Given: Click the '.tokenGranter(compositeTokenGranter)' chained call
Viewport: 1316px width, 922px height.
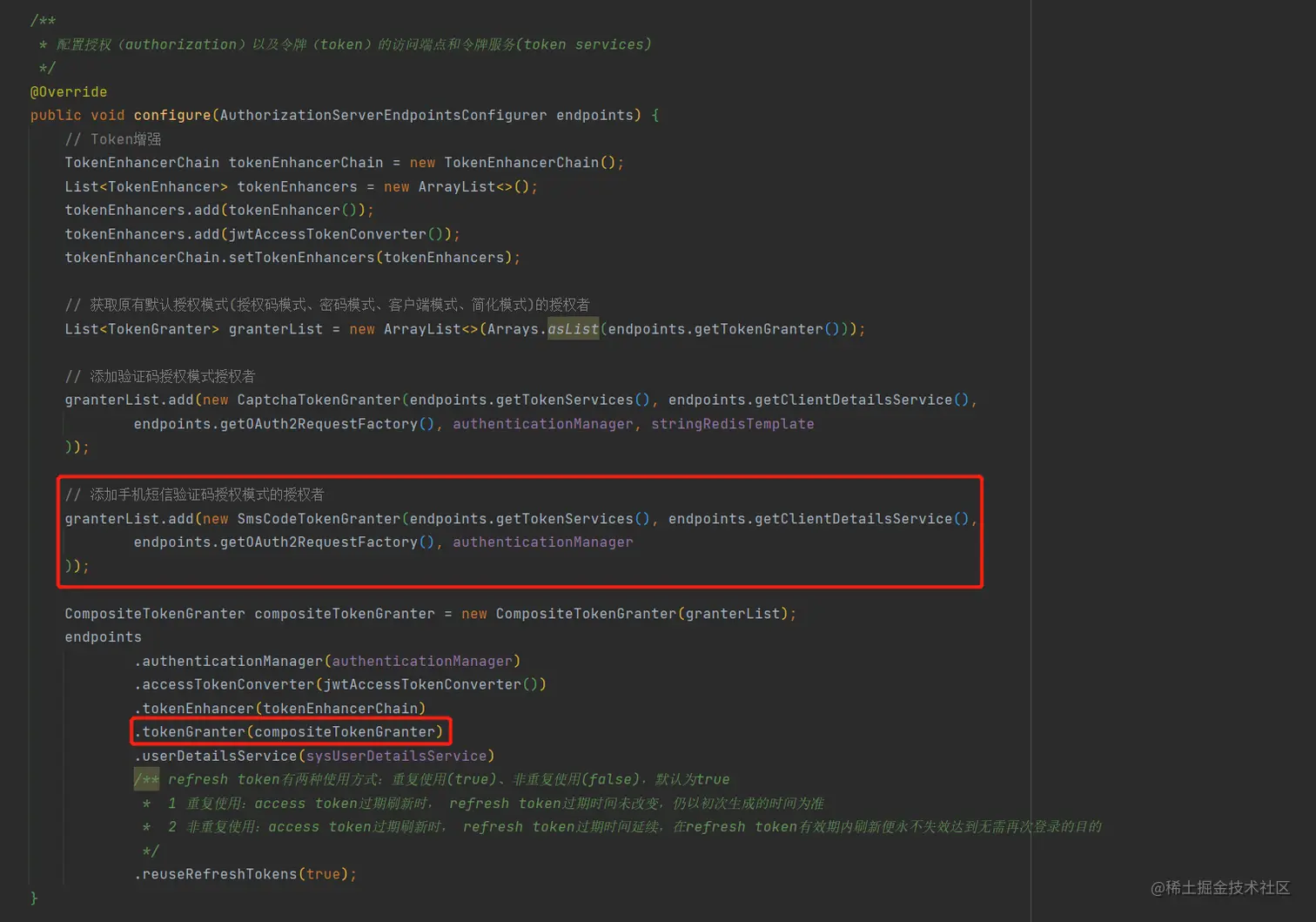Looking at the screenshot, I should click(289, 732).
